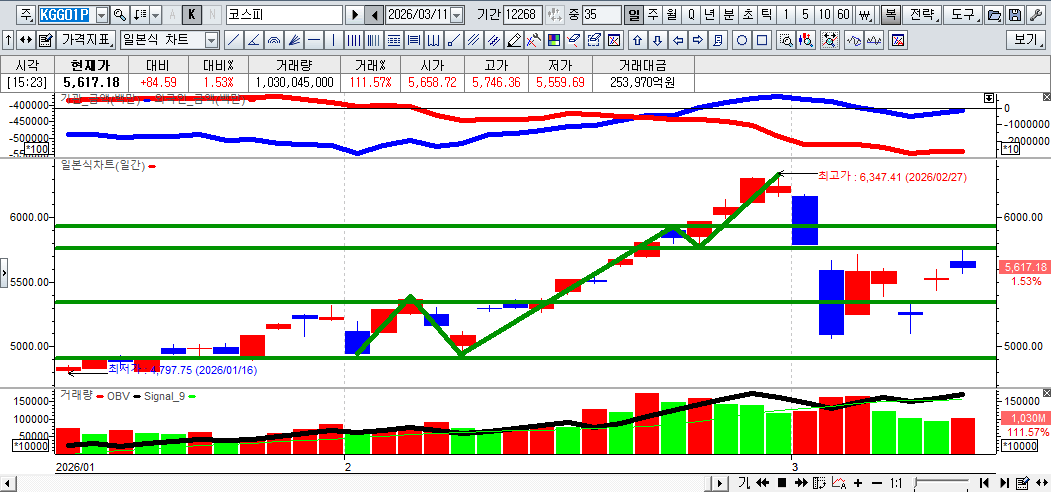Select the trend line drawing tool
The image size is (1051, 492).
(x=233, y=40)
